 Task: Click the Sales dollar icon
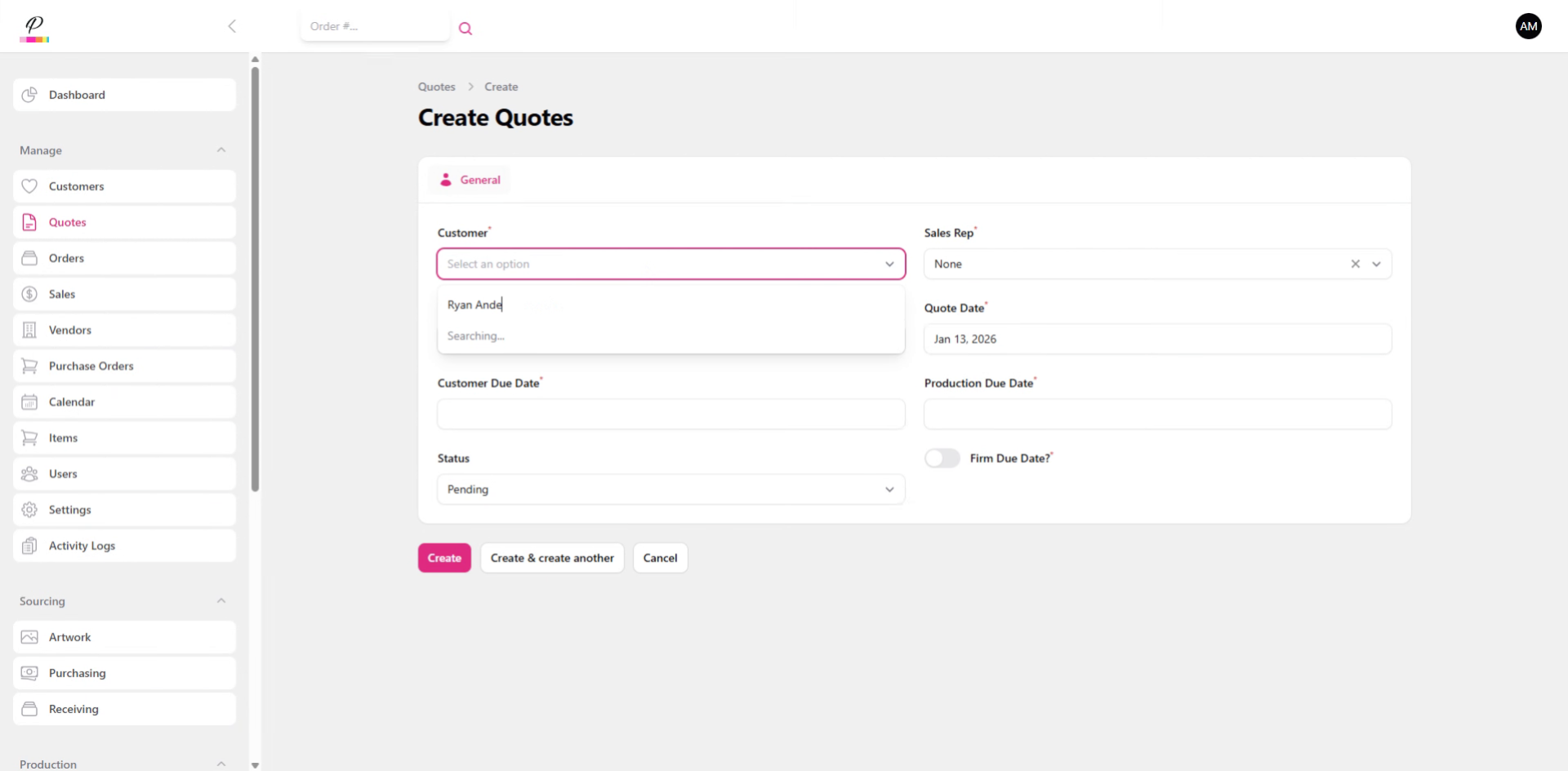pyautogui.click(x=29, y=293)
